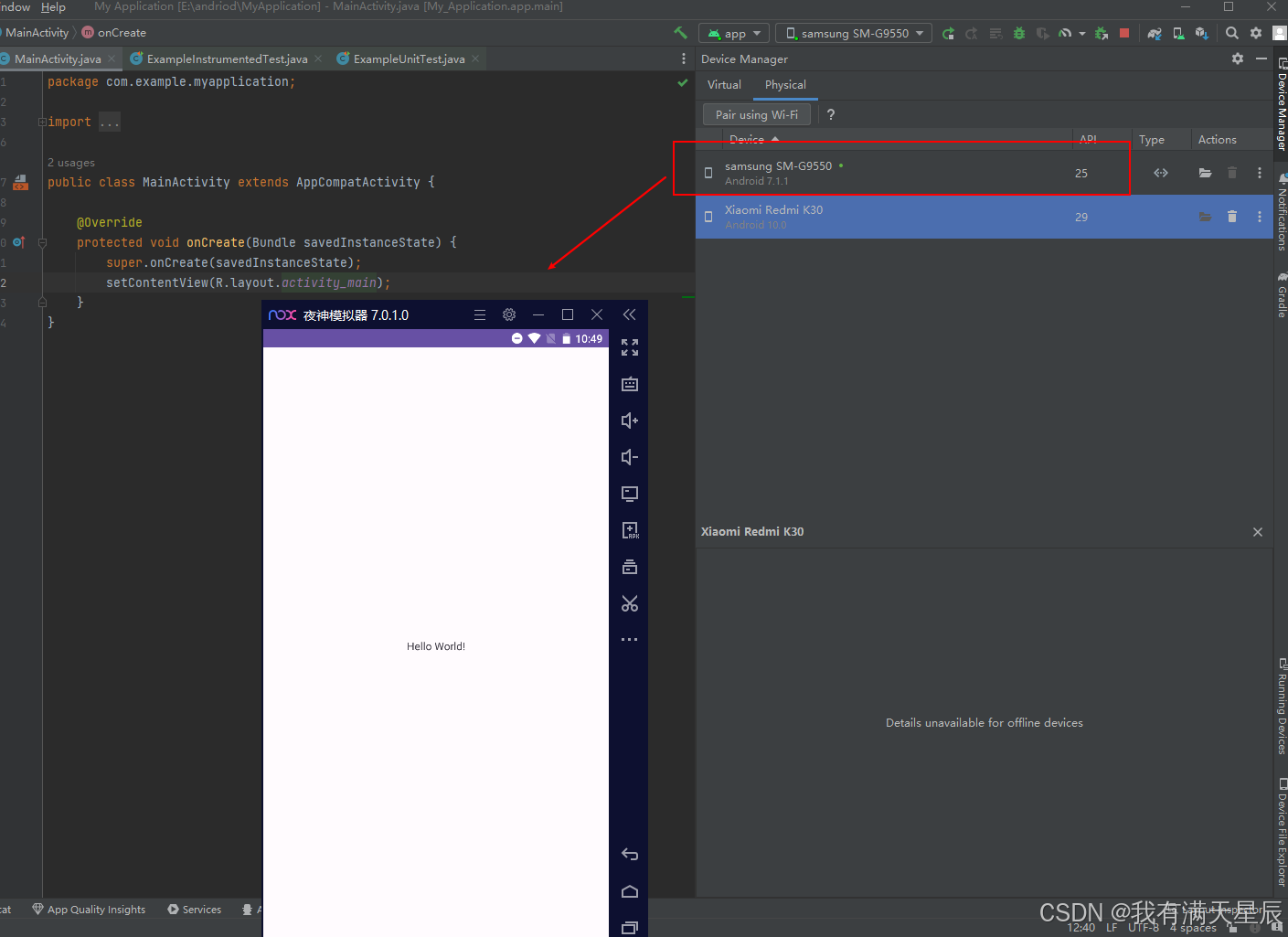This screenshot has width=1288, height=937.
Task: Open the samsung SM-G9550 device dropdown
Action: click(854, 34)
